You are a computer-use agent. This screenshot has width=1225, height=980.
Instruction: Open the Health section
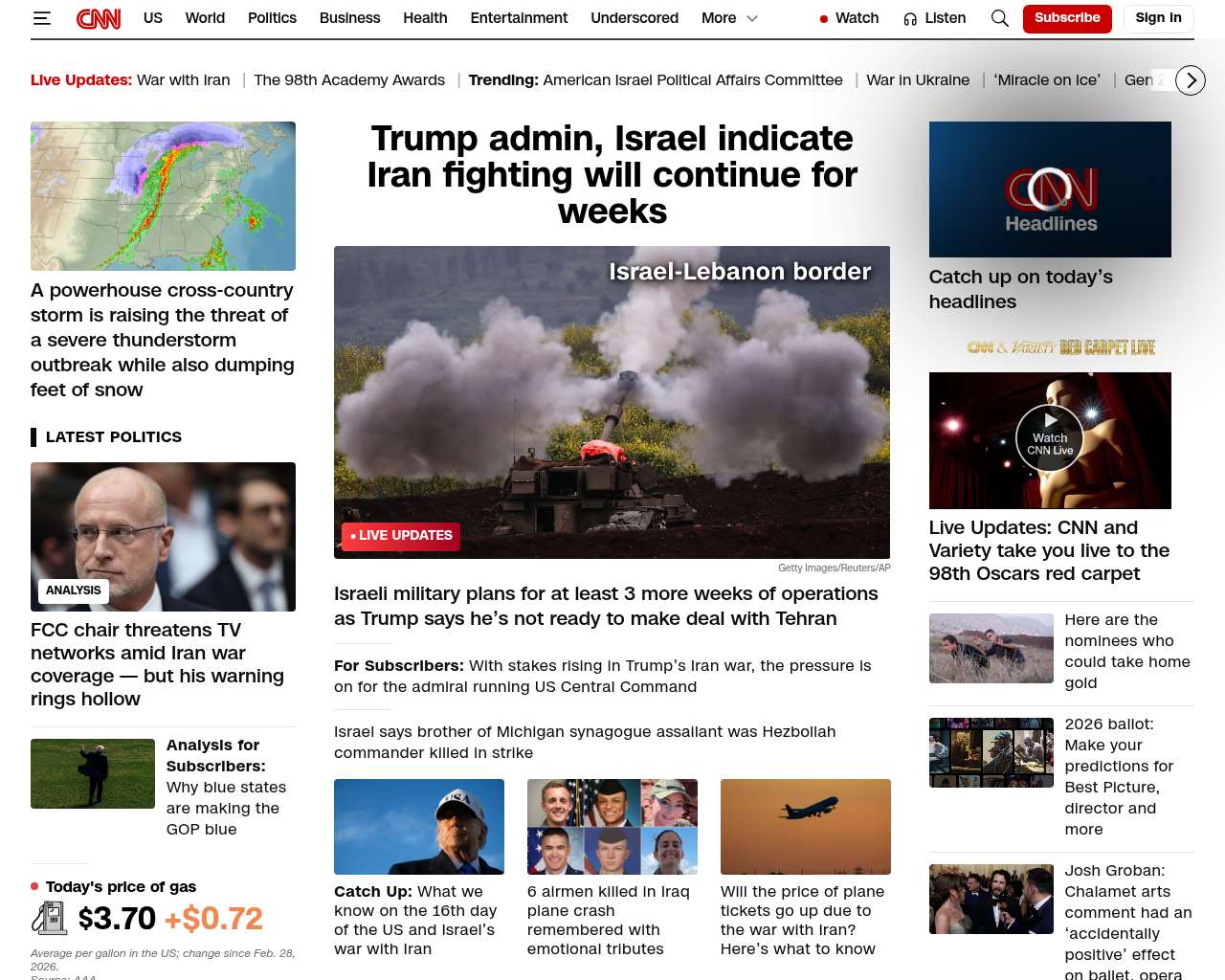pyautogui.click(x=425, y=18)
